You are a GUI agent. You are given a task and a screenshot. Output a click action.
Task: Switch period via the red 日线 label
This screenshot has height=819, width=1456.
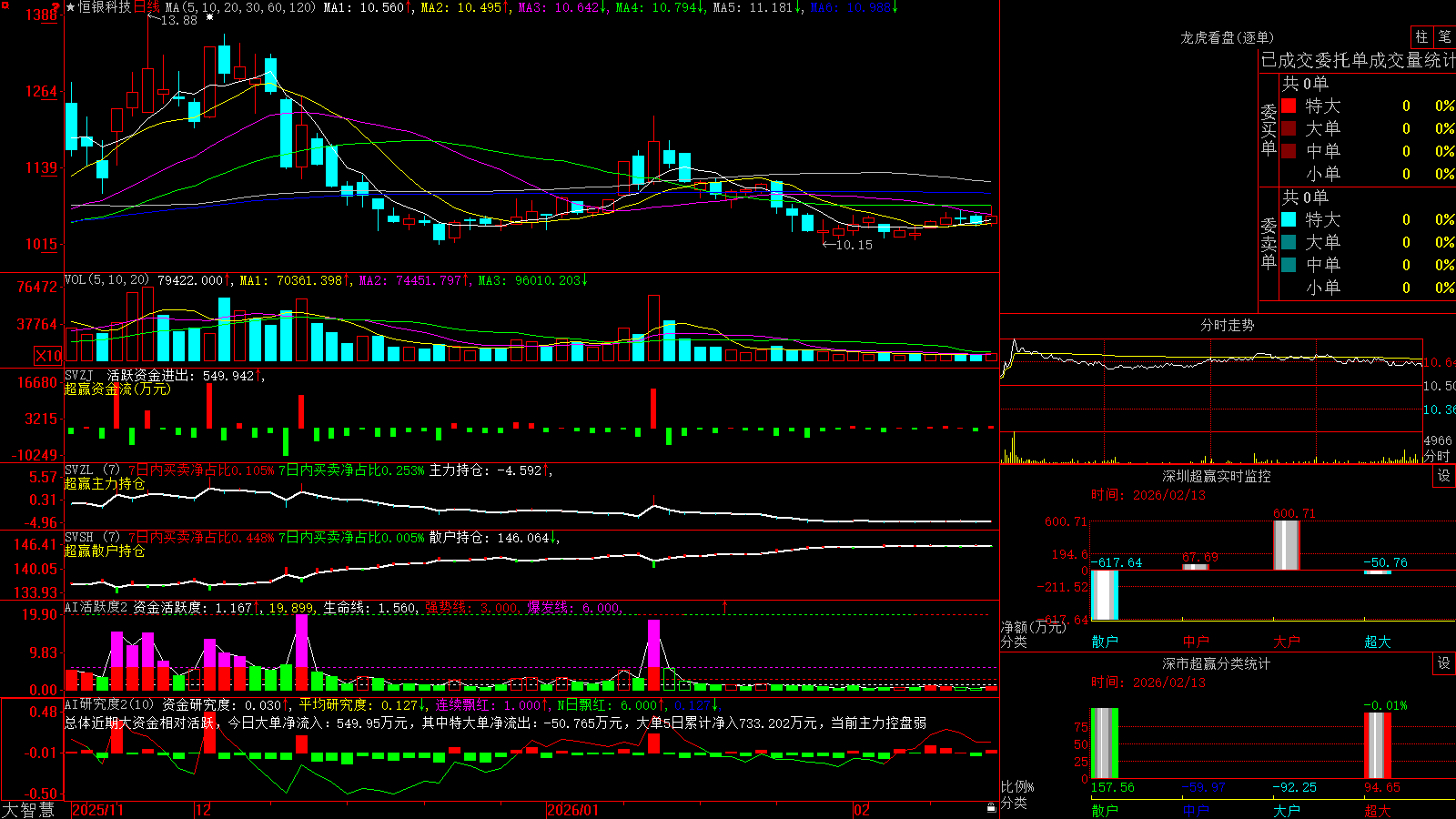pyautogui.click(x=147, y=7)
